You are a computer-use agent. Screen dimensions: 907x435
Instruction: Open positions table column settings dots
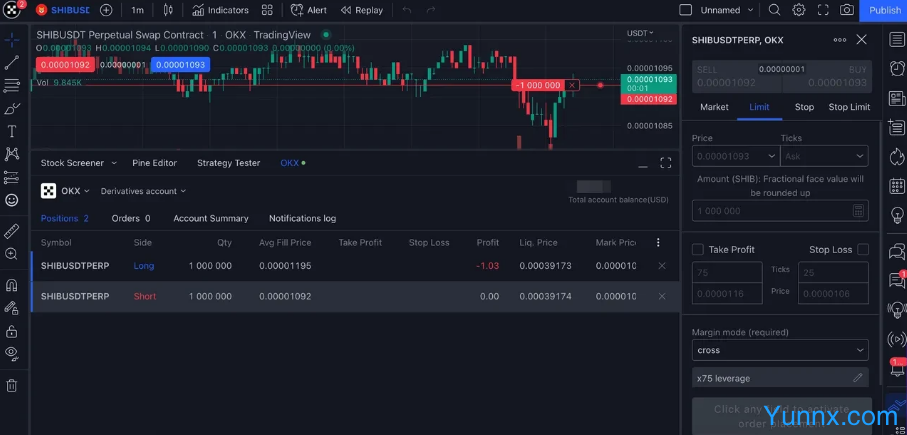click(658, 242)
